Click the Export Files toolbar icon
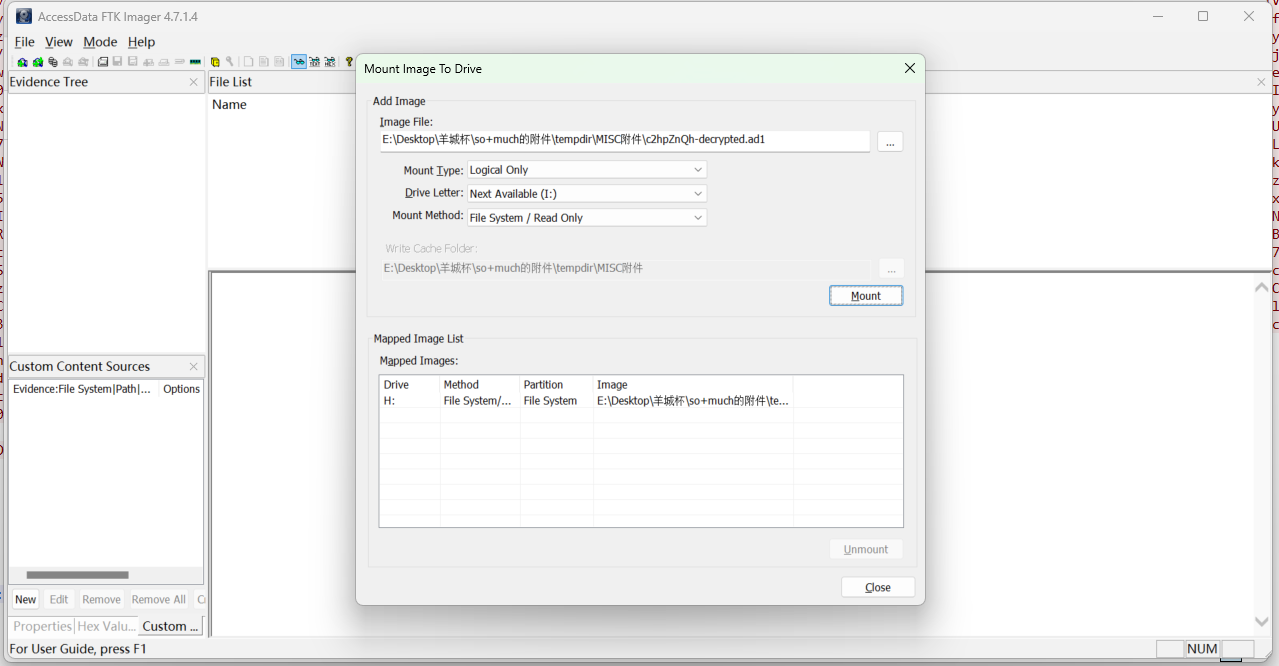1279x666 pixels. click(x=248, y=62)
